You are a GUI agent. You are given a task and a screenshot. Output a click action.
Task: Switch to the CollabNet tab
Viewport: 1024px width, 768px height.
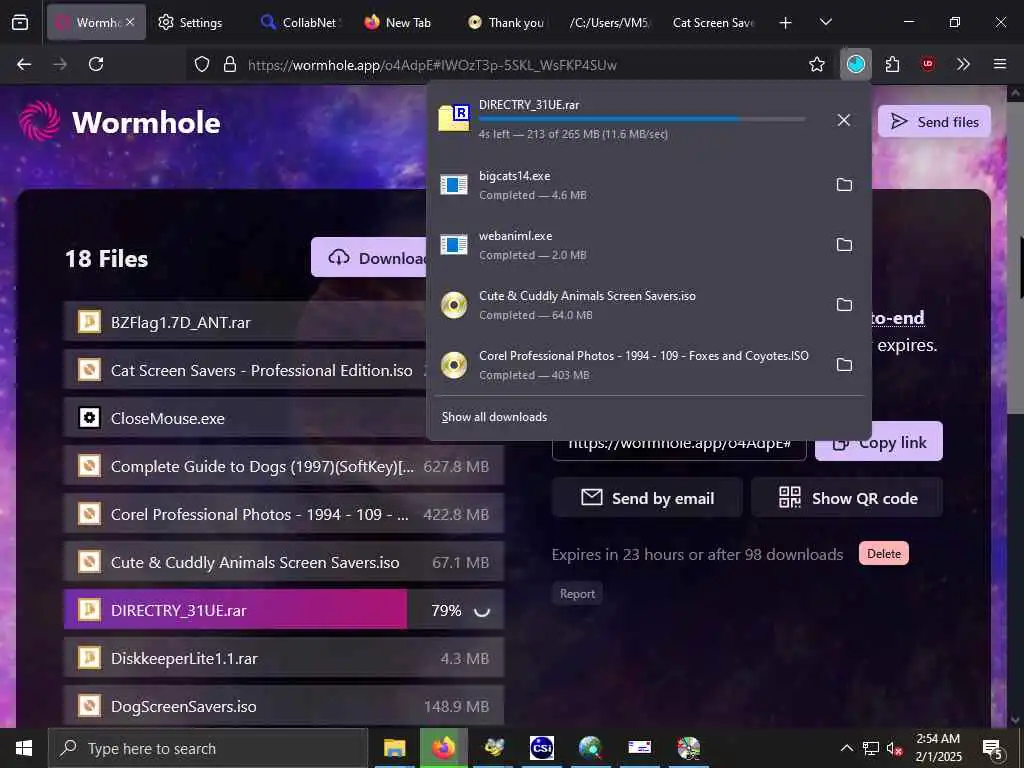(x=298, y=22)
